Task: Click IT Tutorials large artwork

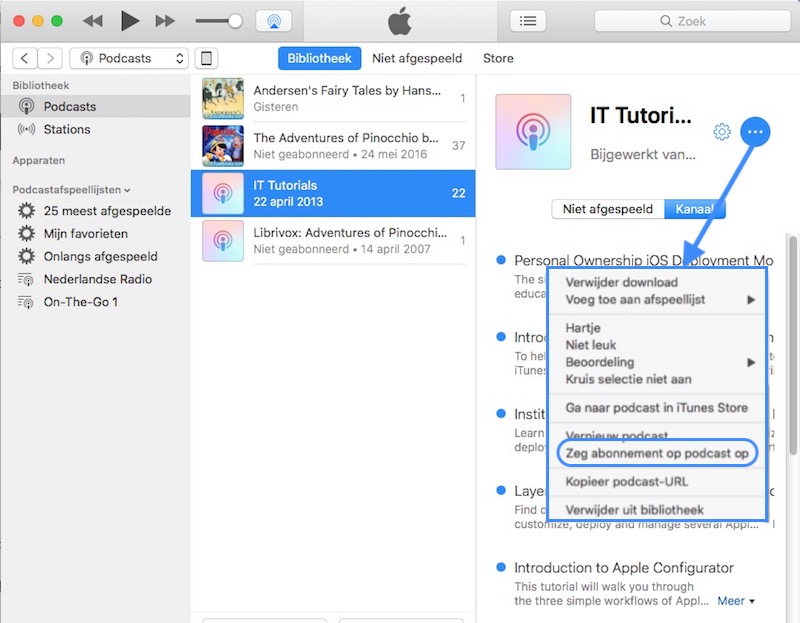Action: click(x=533, y=132)
